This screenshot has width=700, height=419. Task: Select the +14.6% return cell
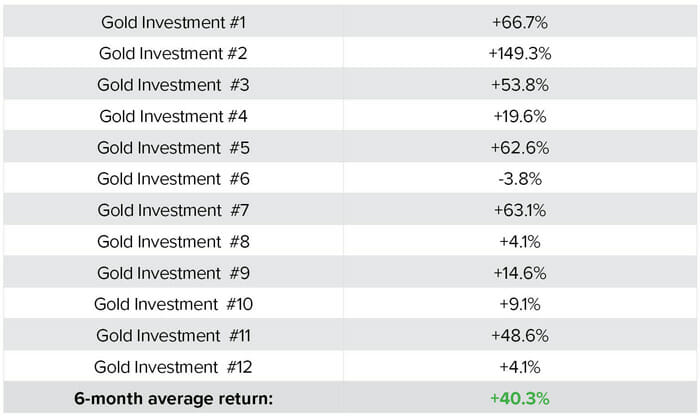pos(519,272)
